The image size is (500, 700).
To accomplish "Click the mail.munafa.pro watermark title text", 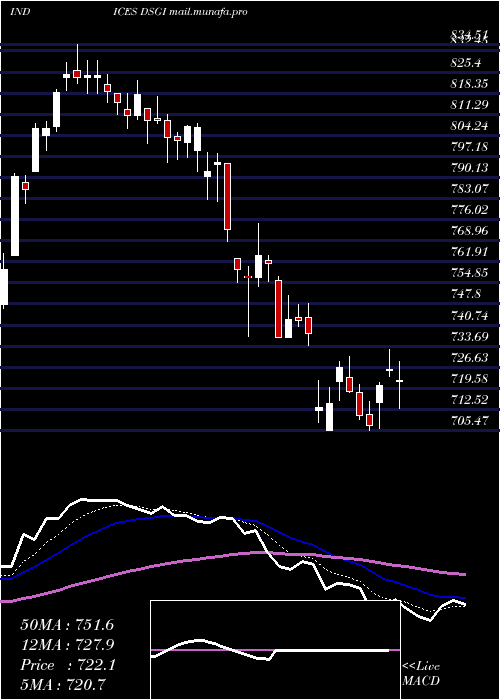I will tap(208, 12).
